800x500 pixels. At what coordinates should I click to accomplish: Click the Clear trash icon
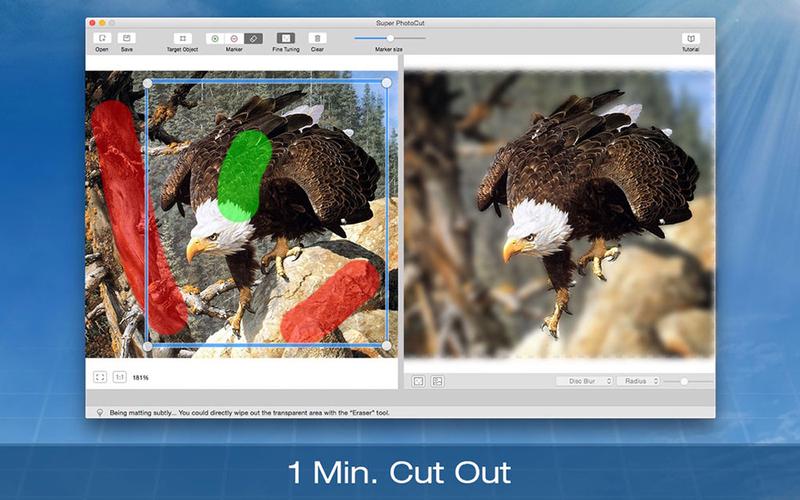[317, 38]
